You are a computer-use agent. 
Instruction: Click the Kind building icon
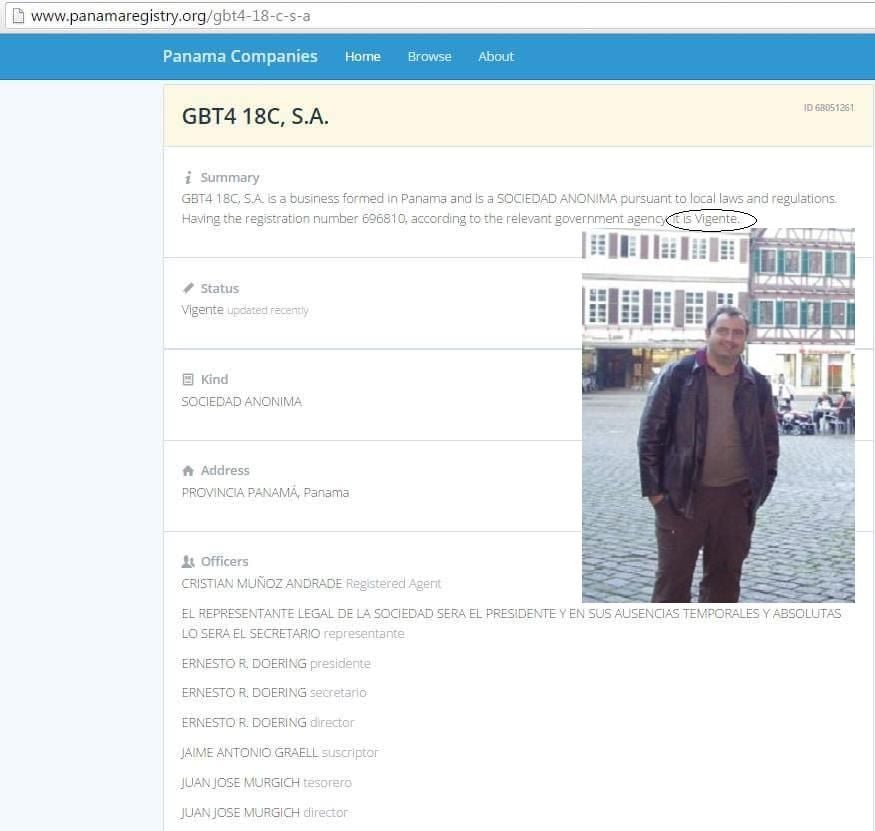tap(188, 380)
